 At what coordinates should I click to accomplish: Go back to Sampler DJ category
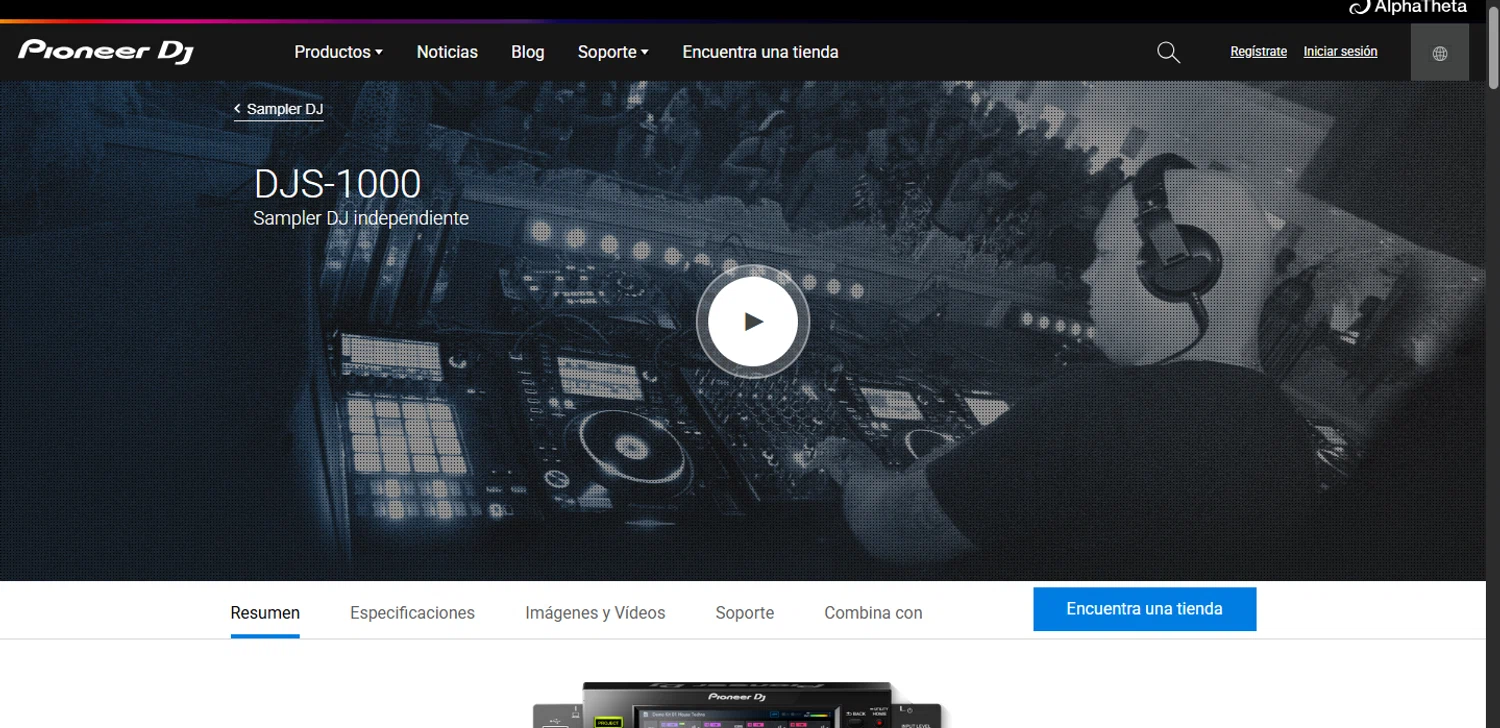click(278, 109)
